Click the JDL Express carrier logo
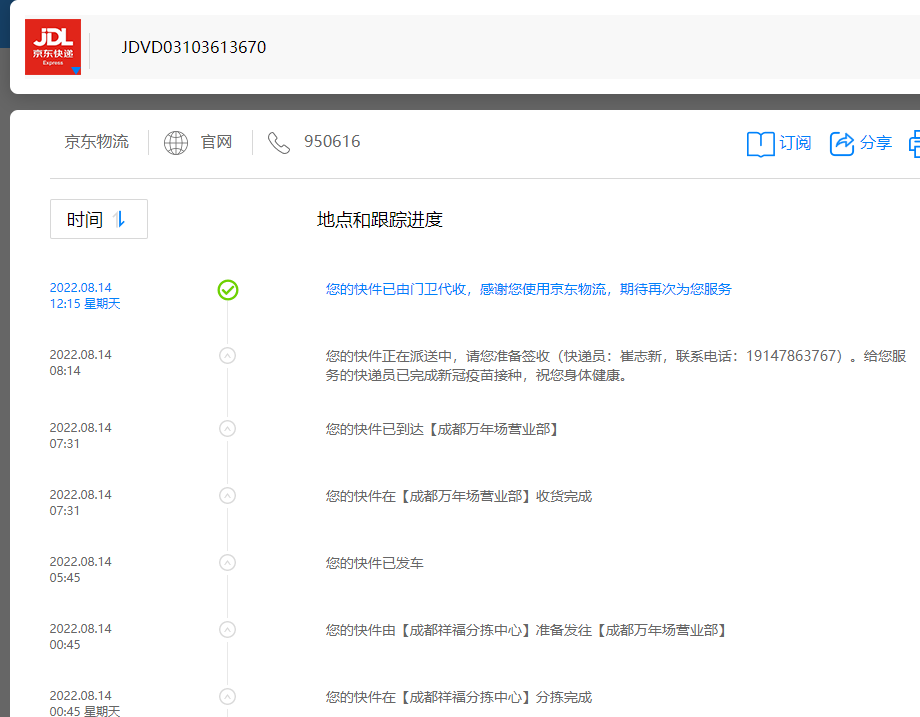 pos(53,47)
